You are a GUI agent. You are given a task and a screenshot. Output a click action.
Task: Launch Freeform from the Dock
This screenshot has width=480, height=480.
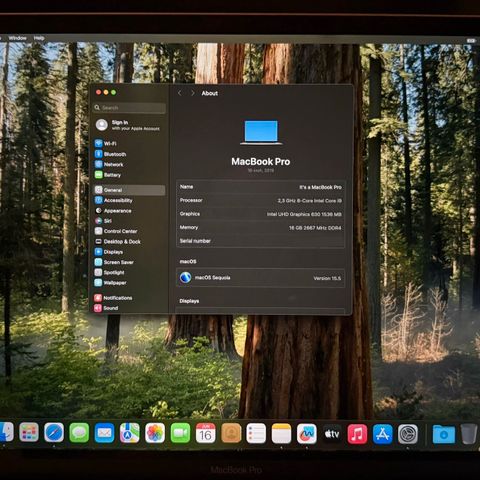tap(307, 433)
